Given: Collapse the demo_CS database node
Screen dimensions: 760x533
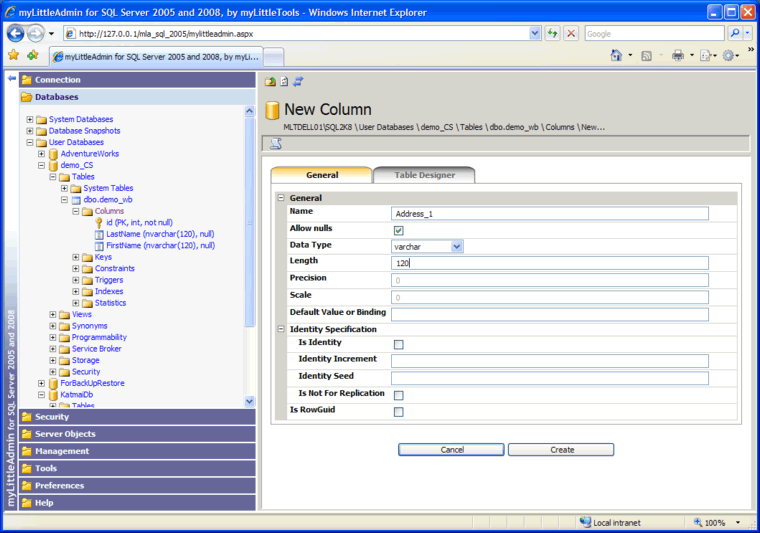Looking at the screenshot, I should pyautogui.click(x=42, y=165).
